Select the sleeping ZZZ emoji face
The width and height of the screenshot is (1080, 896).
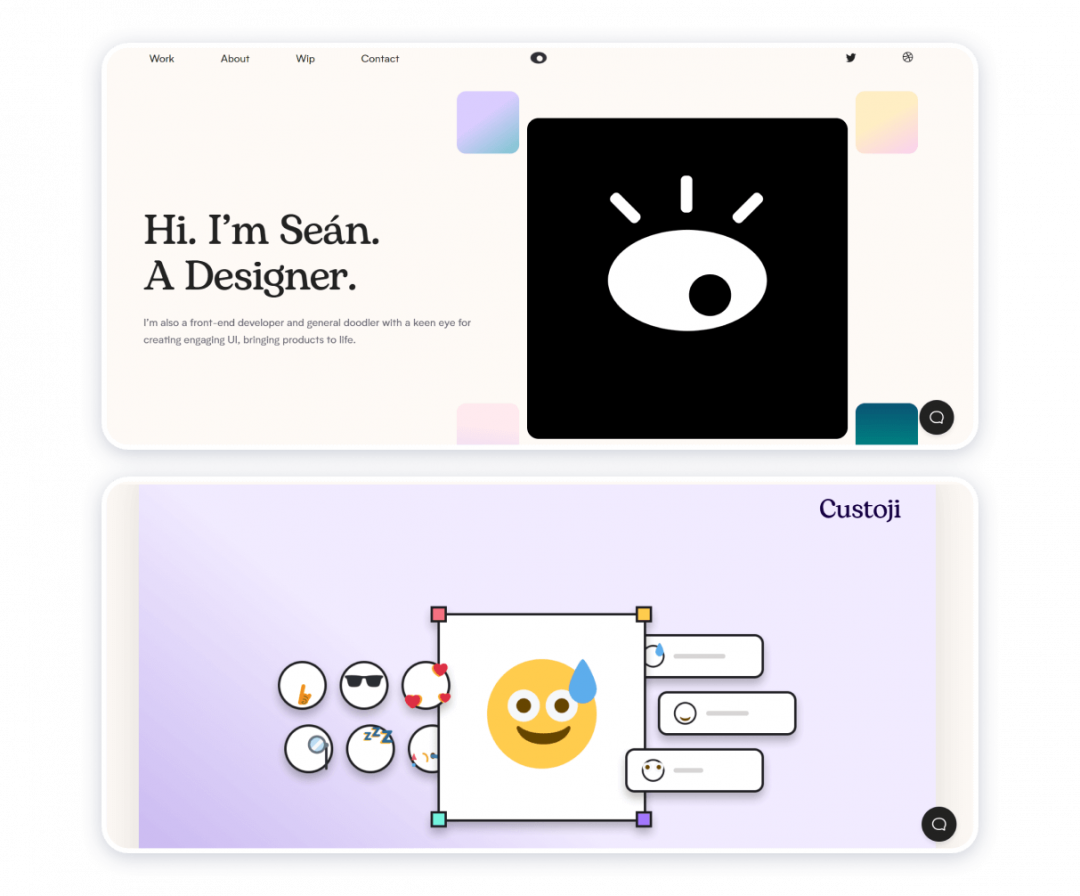coord(370,749)
